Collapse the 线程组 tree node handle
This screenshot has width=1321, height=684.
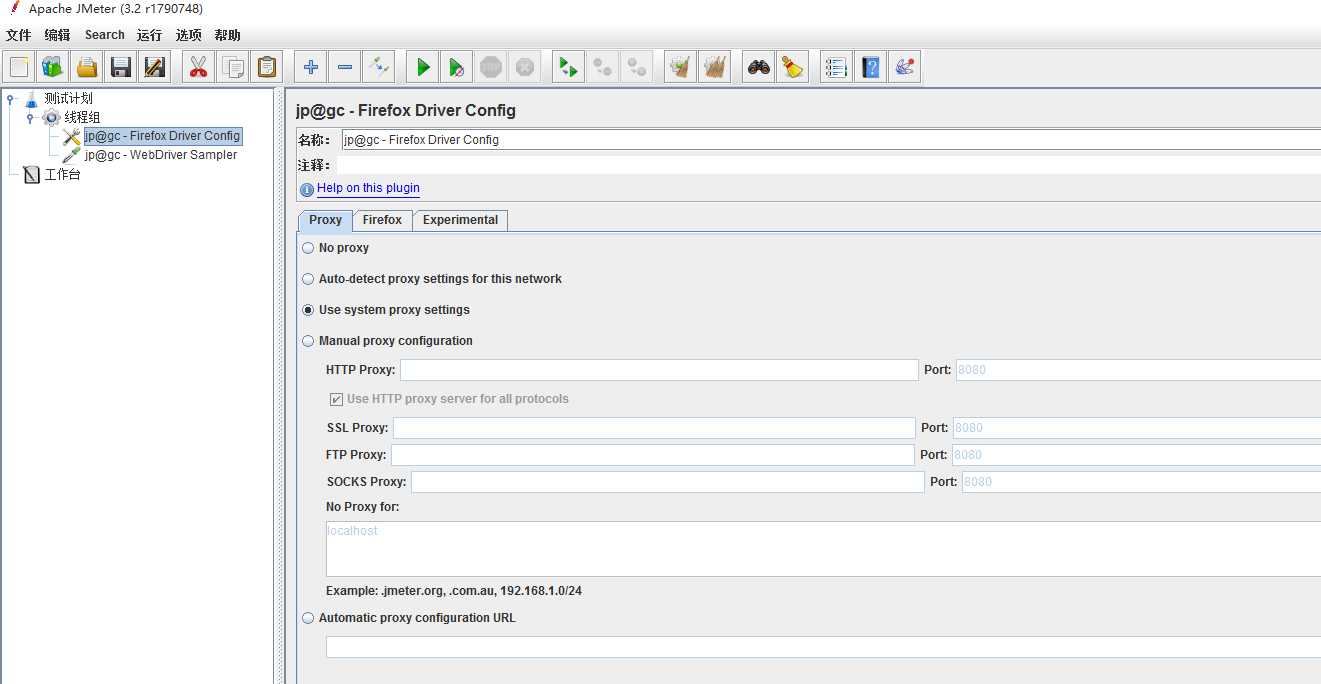[x=30, y=117]
